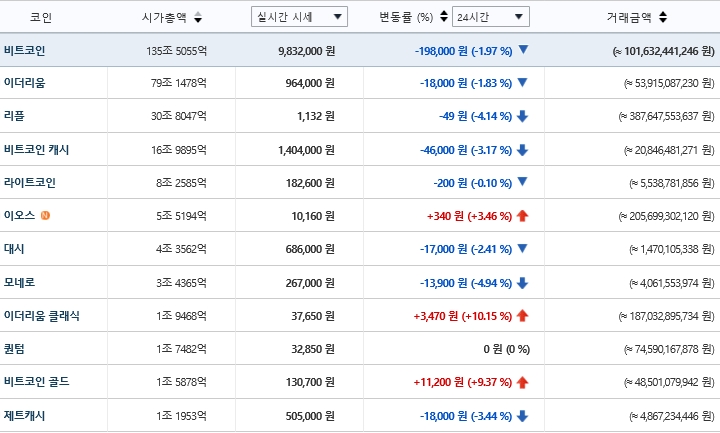Click the price 505,000 원
This screenshot has height=433, width=720.
pos(310,416)
